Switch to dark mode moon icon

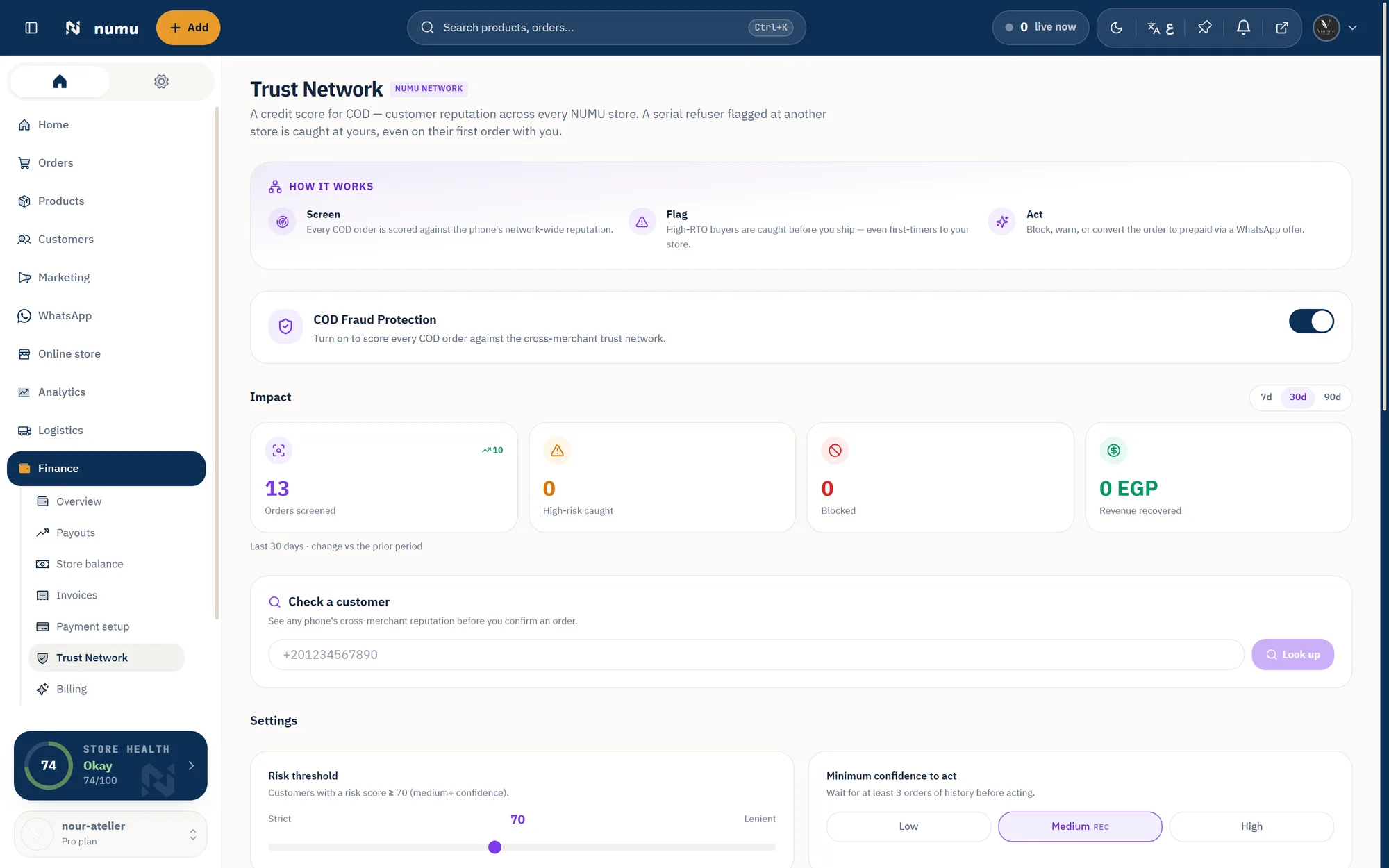tap(1117, 28)
